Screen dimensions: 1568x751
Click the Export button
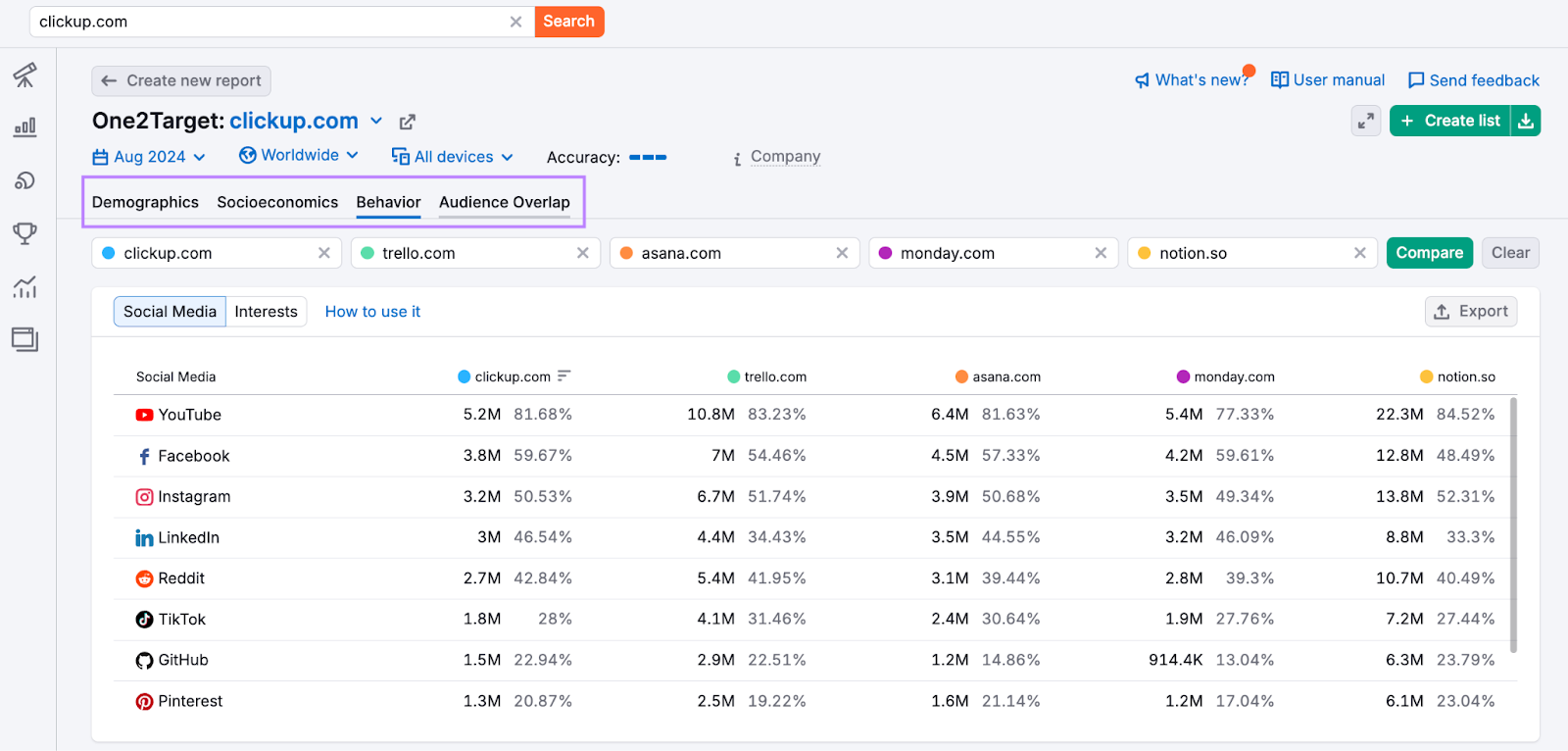[x=1471, y=312]
